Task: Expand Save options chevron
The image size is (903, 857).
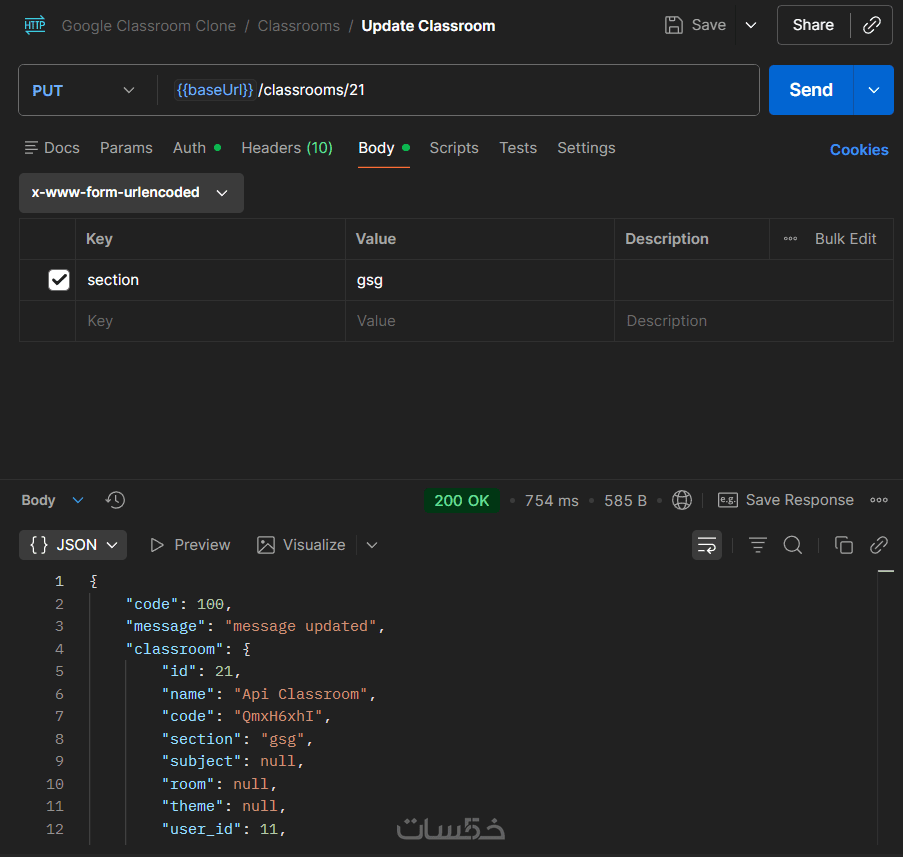Action: coord(750,25)
